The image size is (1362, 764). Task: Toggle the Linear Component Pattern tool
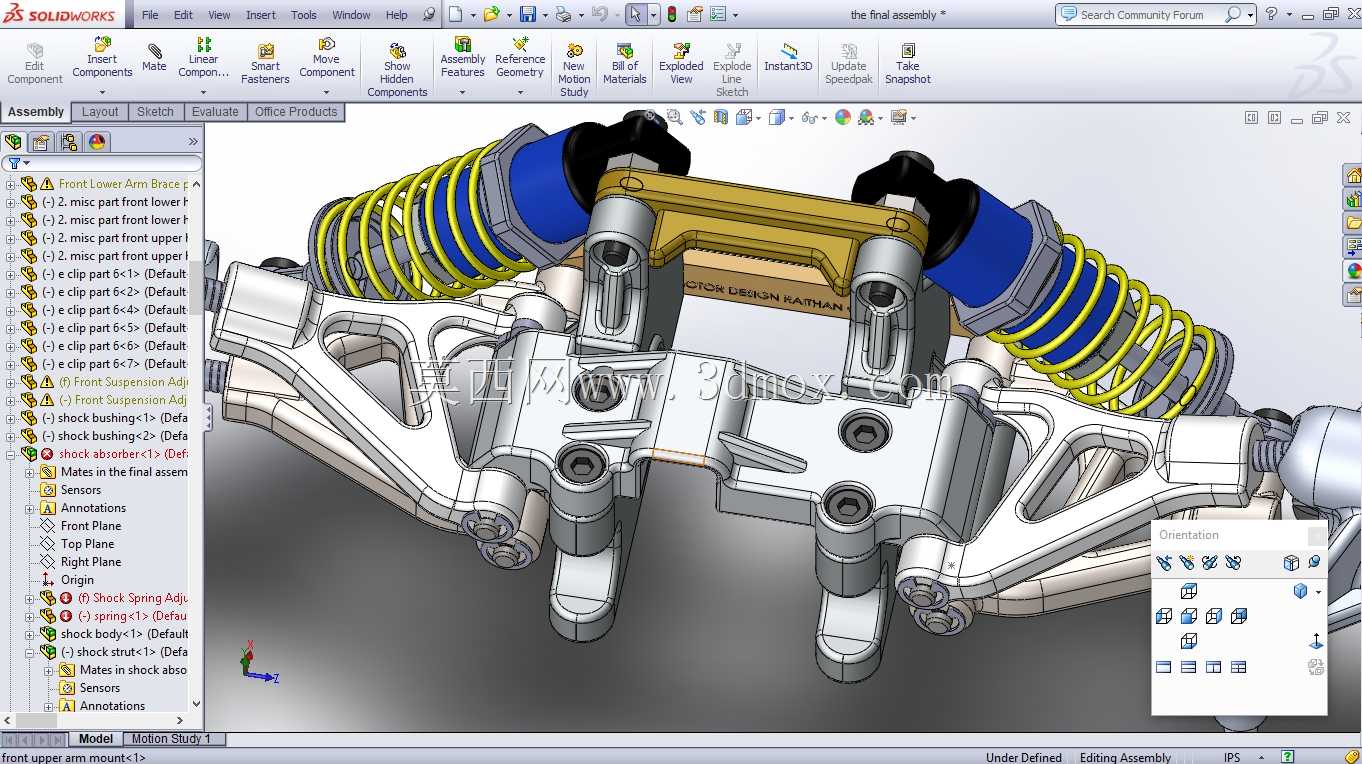tap(203, 58)
